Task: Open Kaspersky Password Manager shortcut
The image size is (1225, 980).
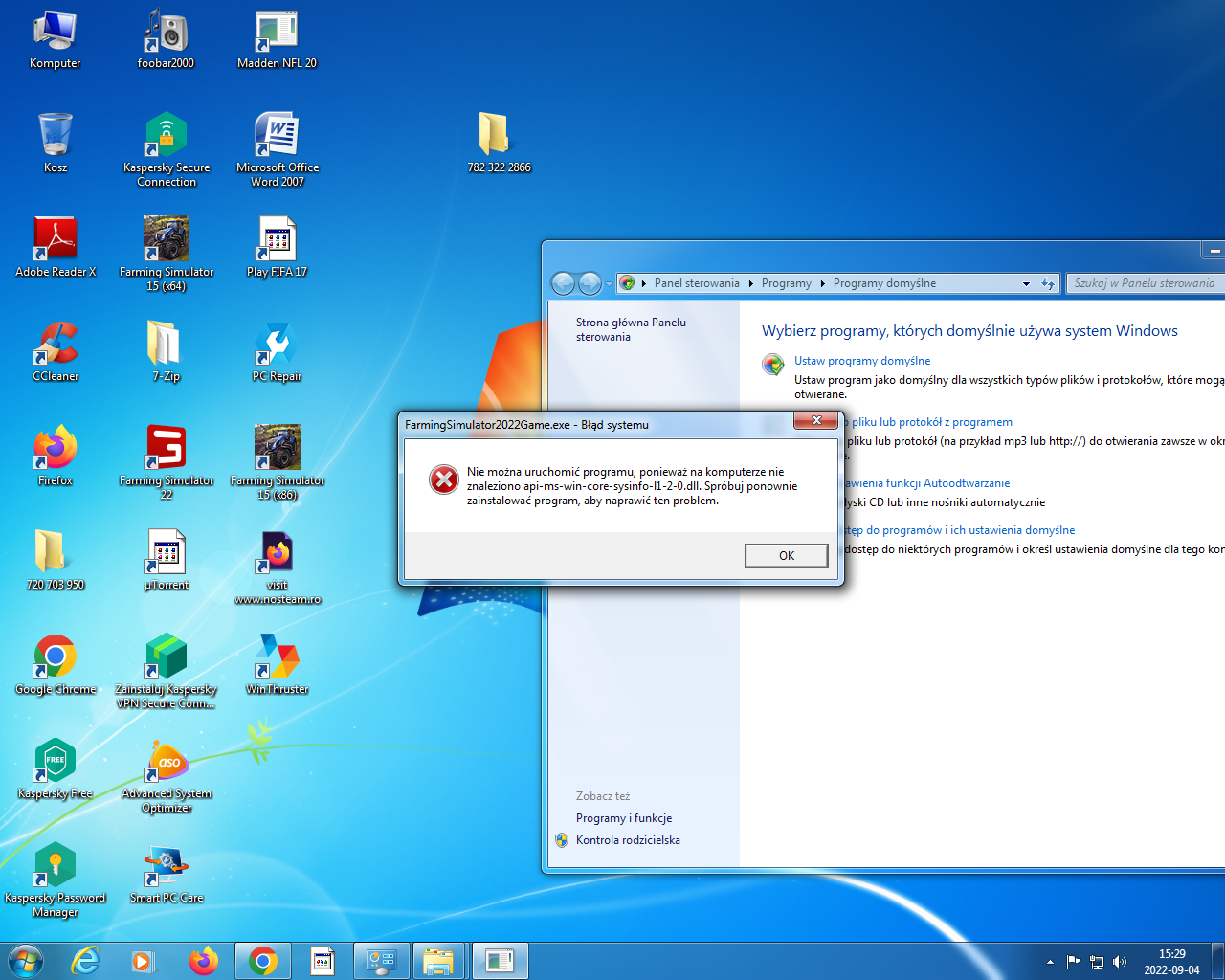Action: (55, 880)
